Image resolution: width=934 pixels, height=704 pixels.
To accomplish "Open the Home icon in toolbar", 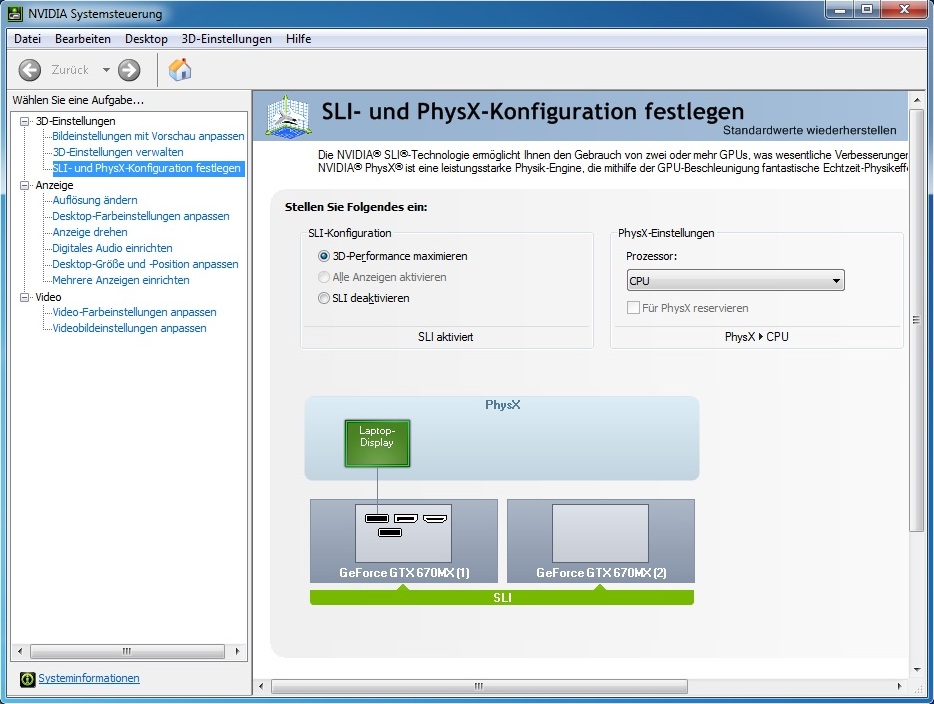I will [x=180, y=70].
